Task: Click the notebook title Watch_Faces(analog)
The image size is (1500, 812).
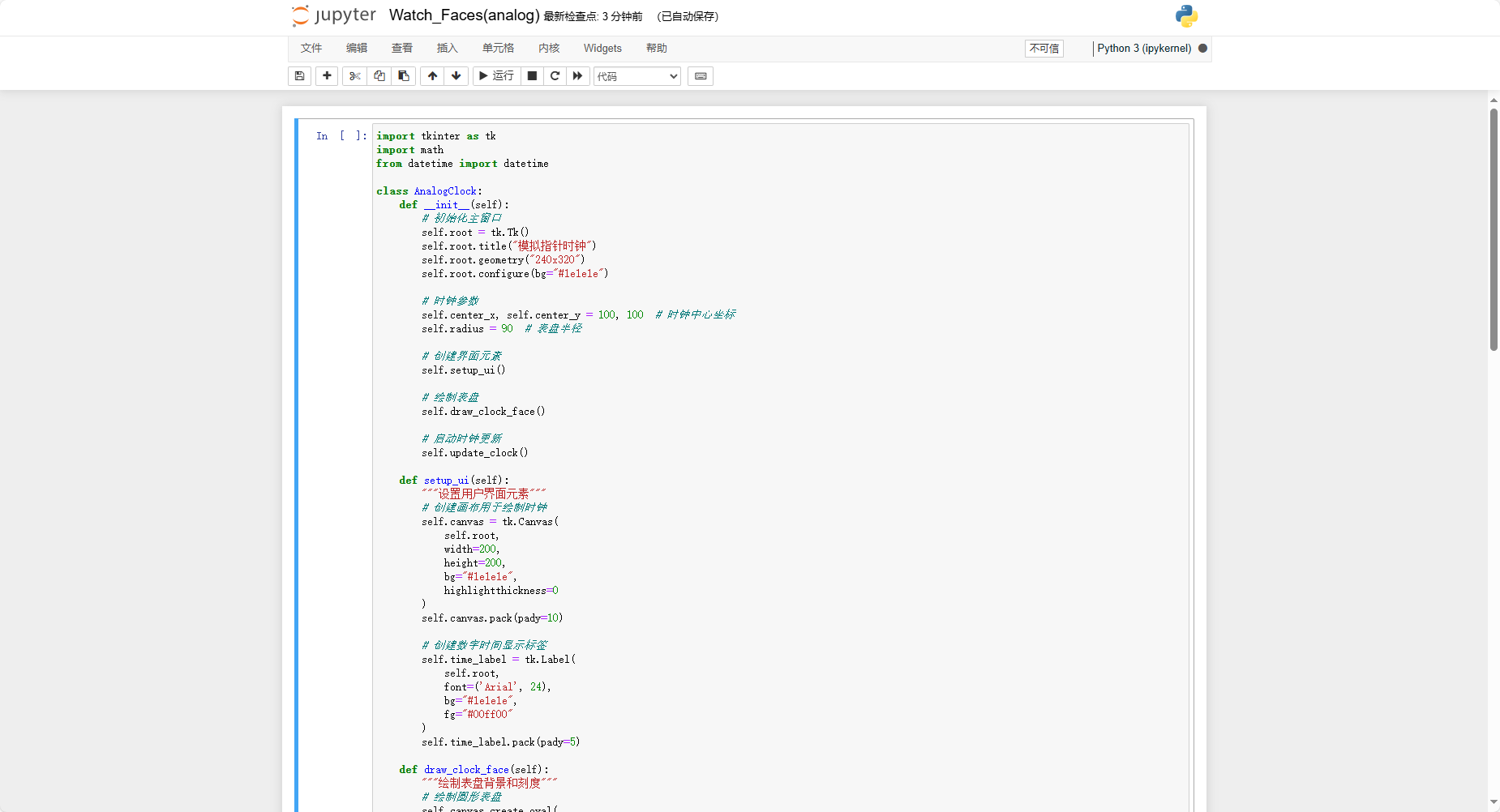Action: point(464,15)
